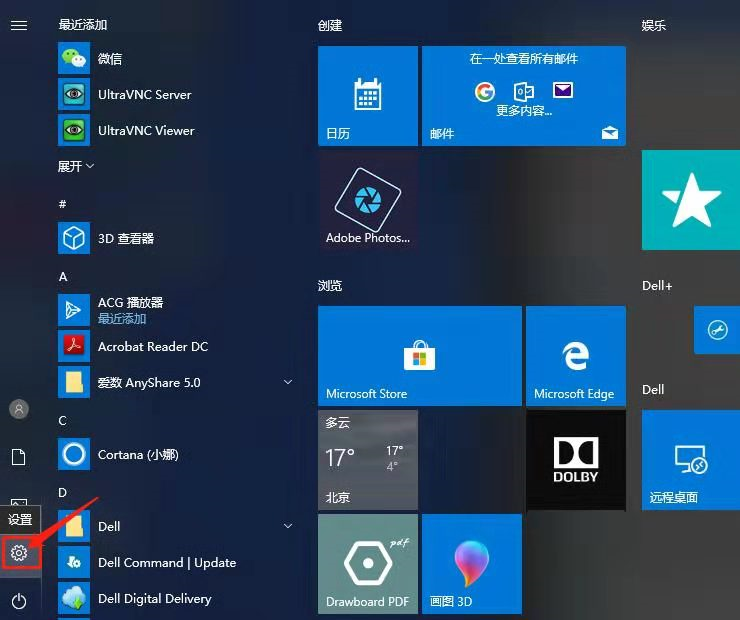Viewport: 740px width, 620px height.
Task: Expand 爱数 AnyShare 5.0 folder
Action: 288,382
